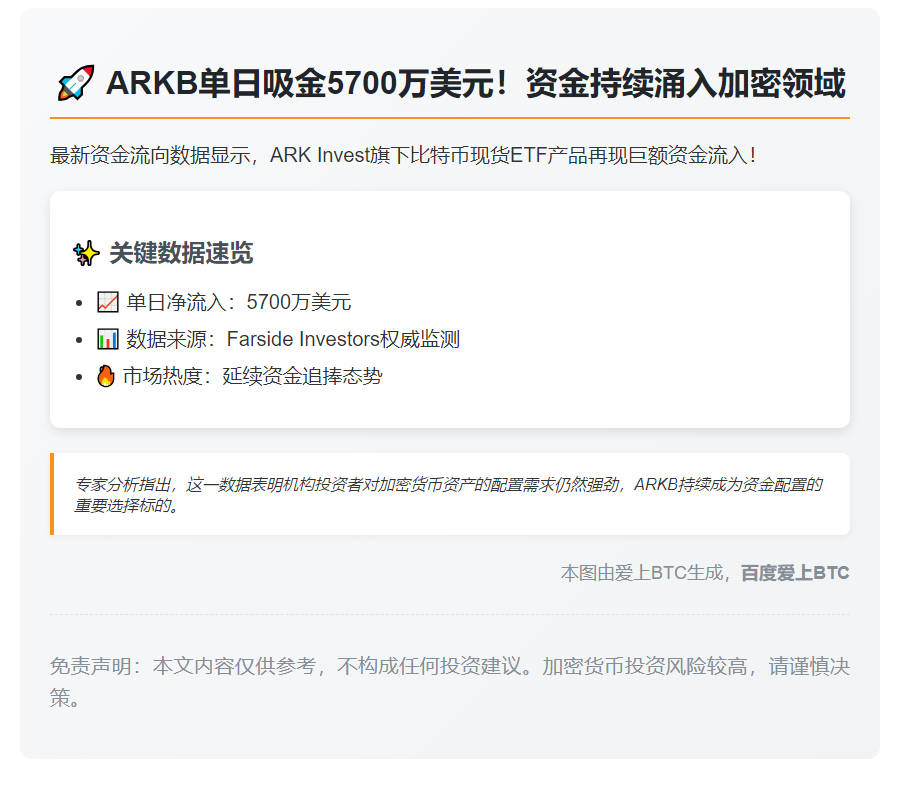Screen dimensions: 900x791
Task: Click the text 数据来源：Farside Investors权威监测
Action: coord(293,339)
